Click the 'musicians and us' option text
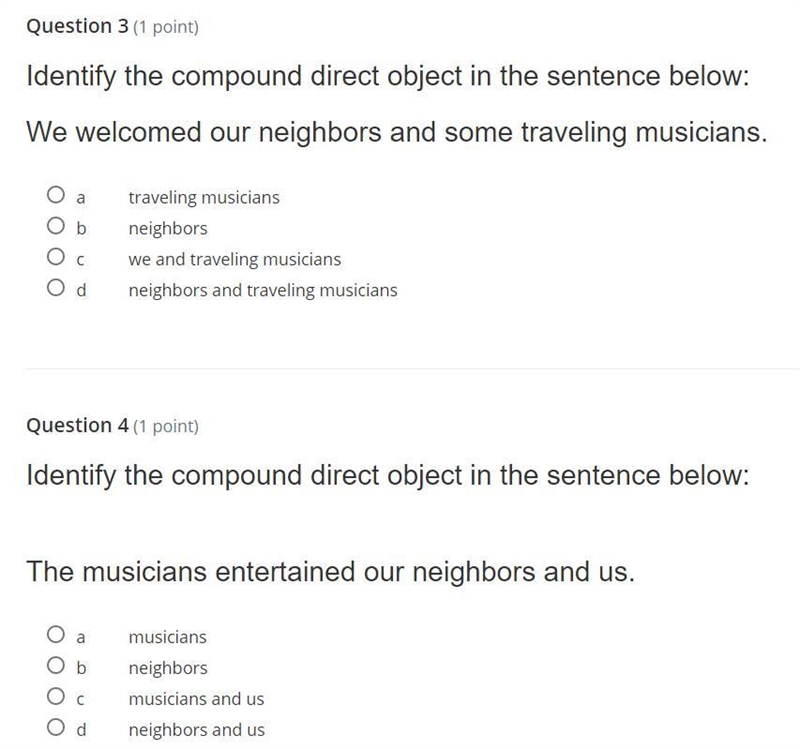Viewport: 800px width, 749px height. coord(196,699)
